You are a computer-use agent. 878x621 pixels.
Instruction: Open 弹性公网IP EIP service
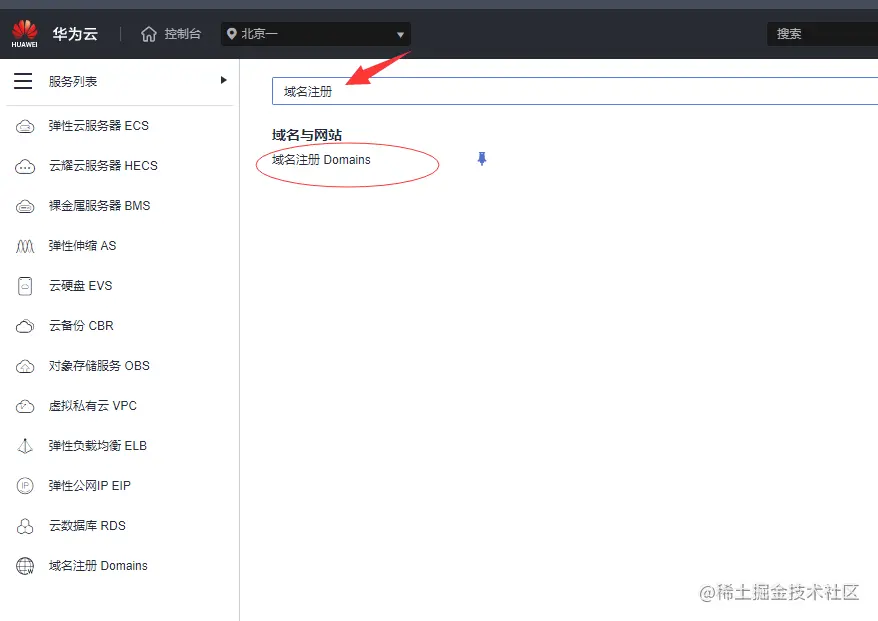[x=90, y=486]
